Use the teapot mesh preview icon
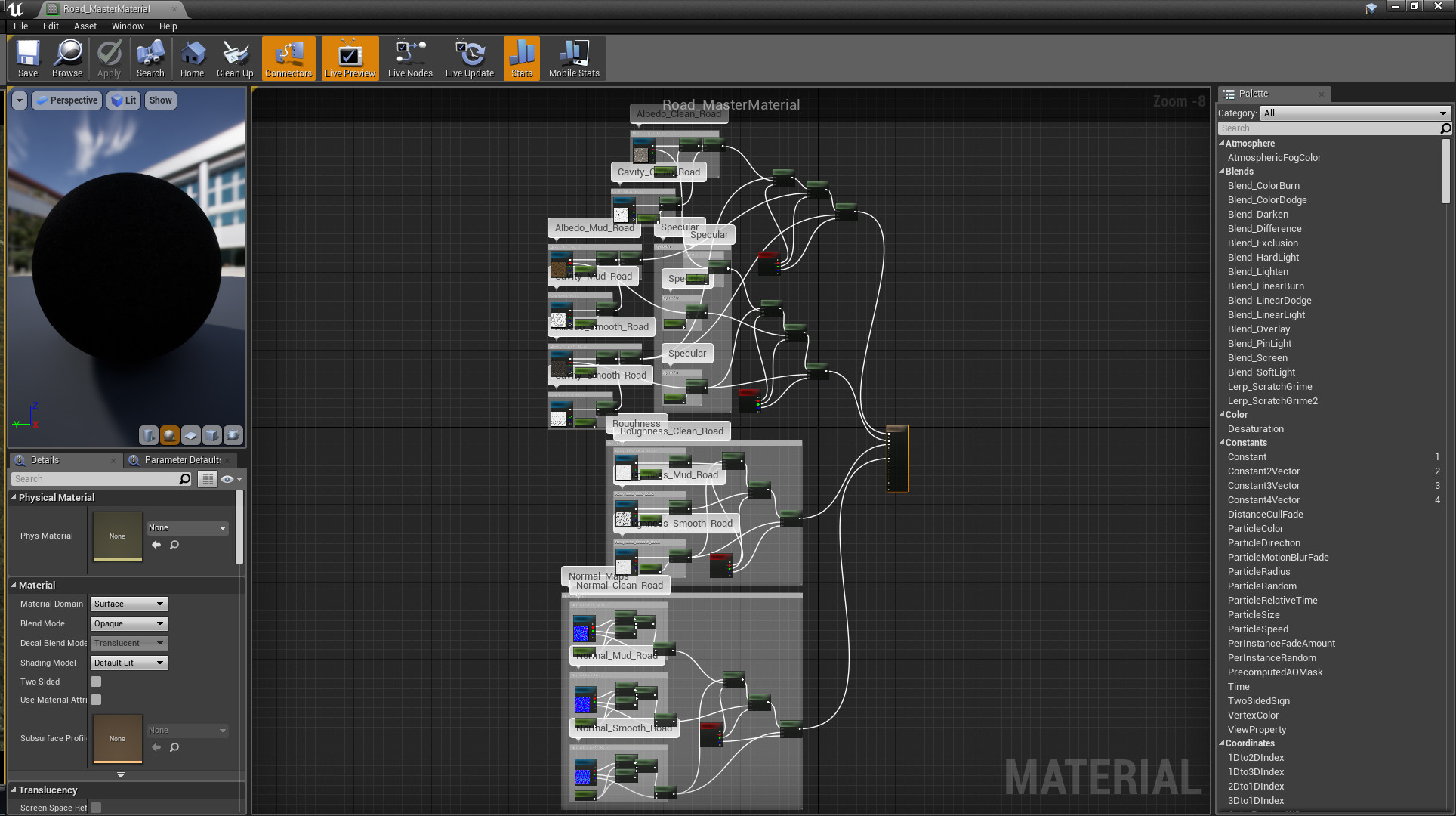The image size is (1456, 816). pos(233,435)
